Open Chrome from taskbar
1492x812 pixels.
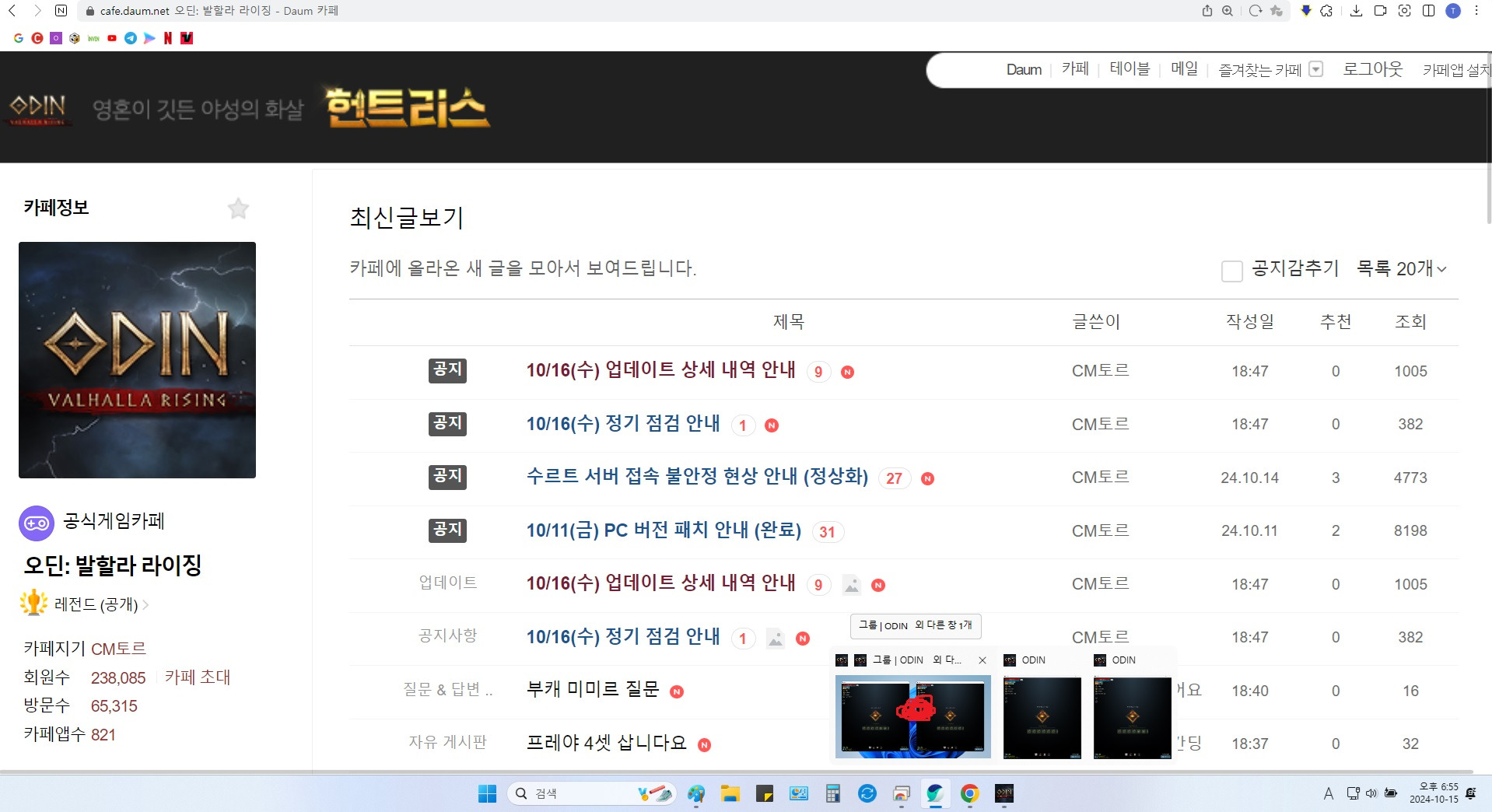(x=969, y=793)
